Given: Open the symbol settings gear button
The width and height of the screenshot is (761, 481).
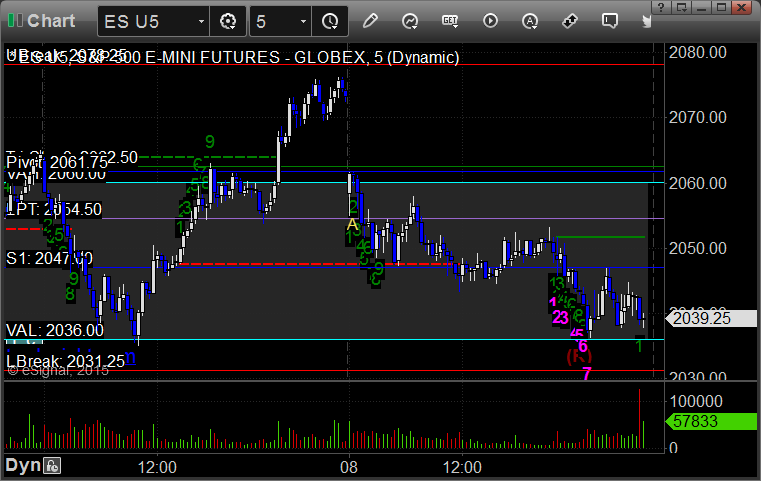Looking at the screenshot, I should [x=228, y=21].
